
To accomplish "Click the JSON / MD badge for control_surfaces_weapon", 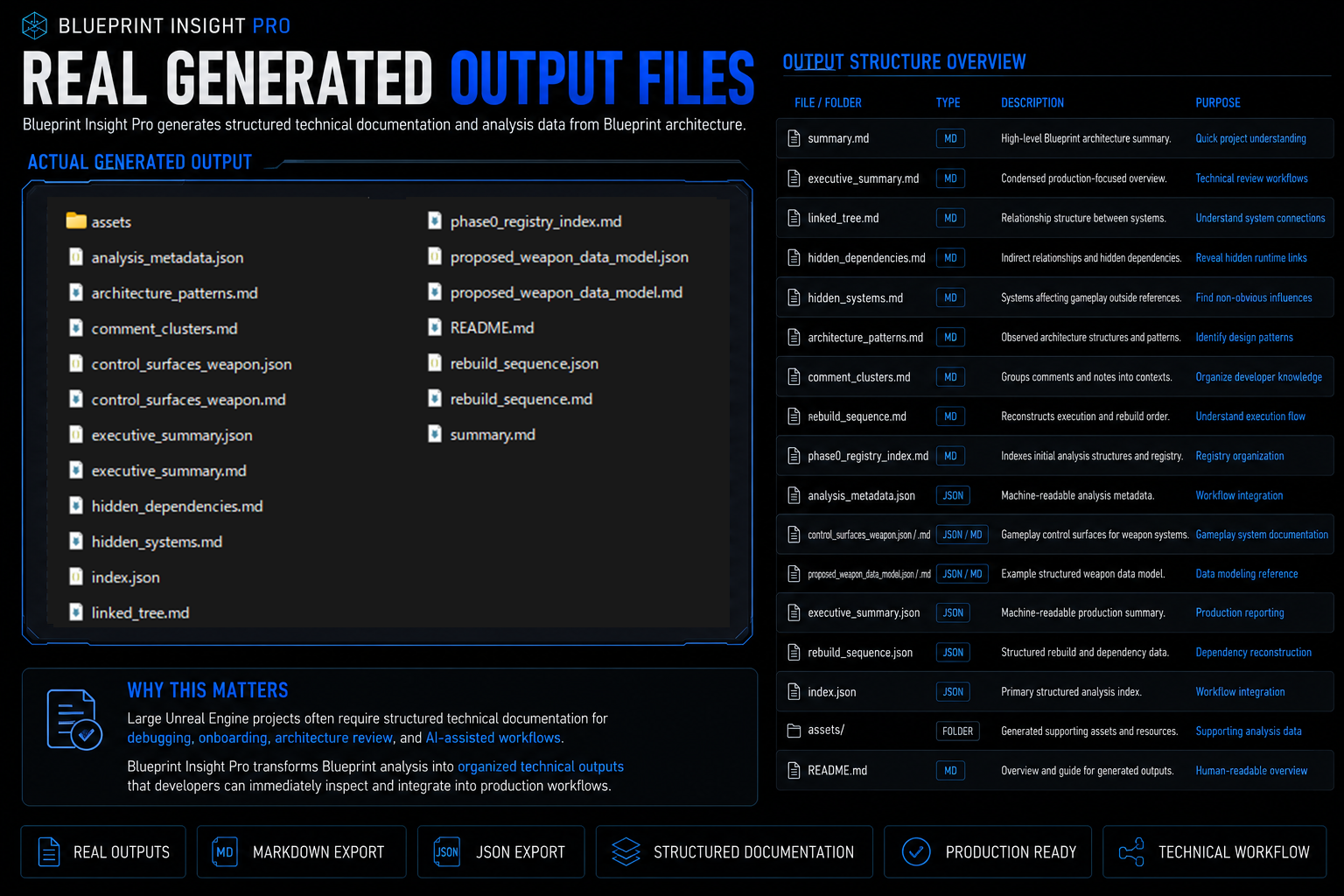I will pos(962,535).
